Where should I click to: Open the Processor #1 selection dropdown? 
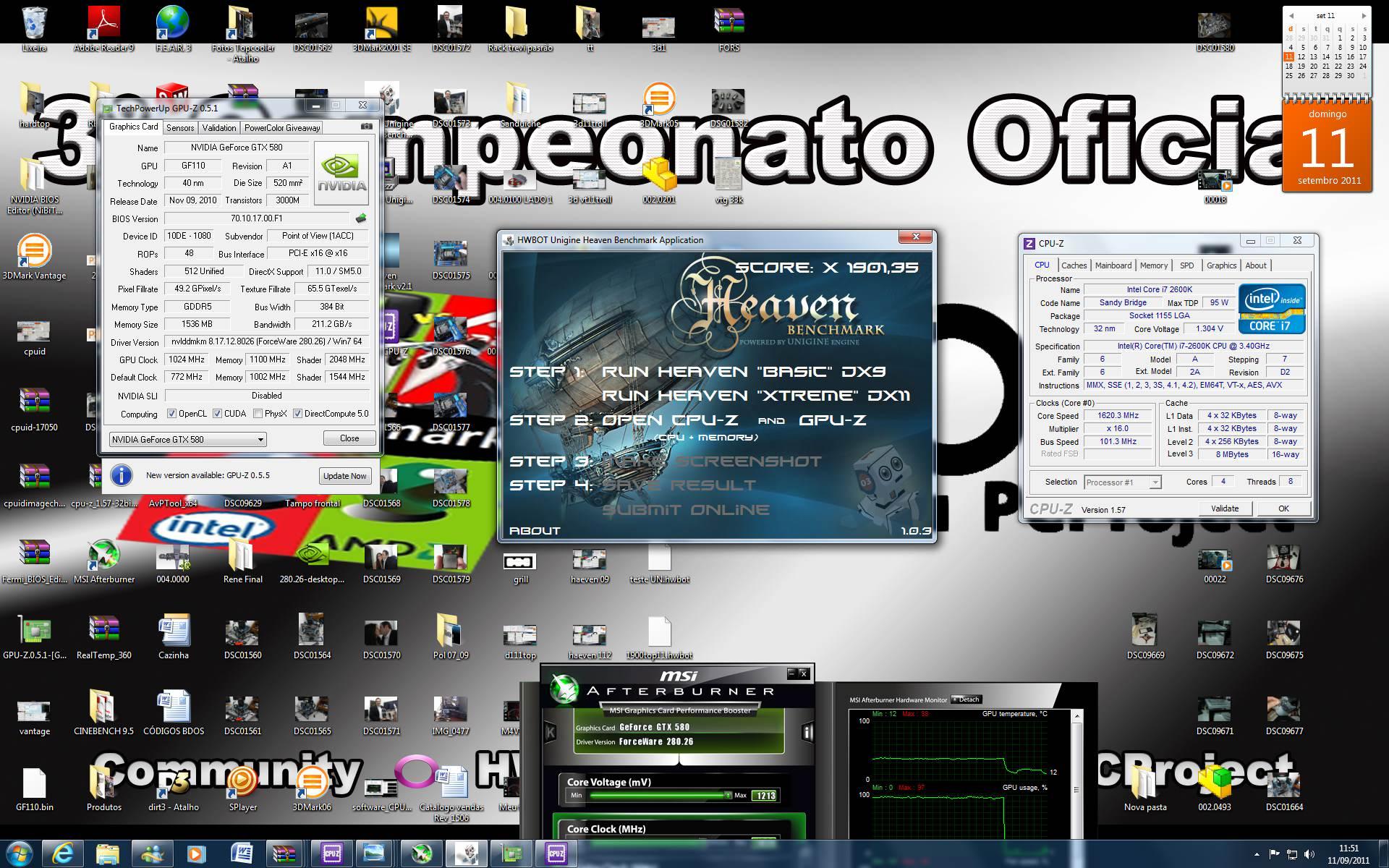point(1122,482)
